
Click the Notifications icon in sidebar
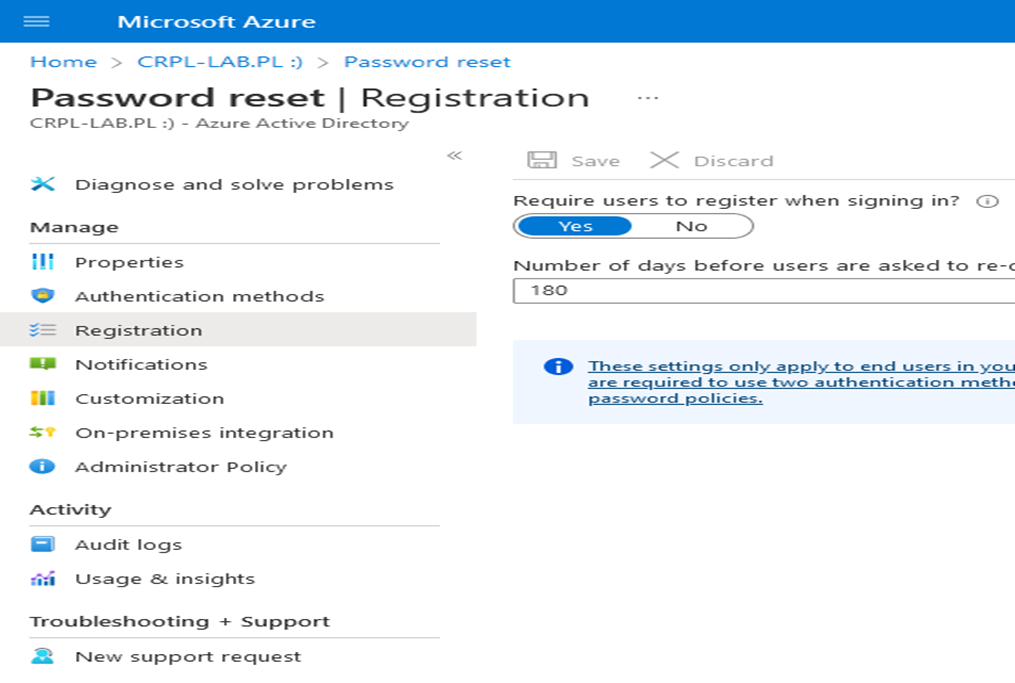coord(43,364)
